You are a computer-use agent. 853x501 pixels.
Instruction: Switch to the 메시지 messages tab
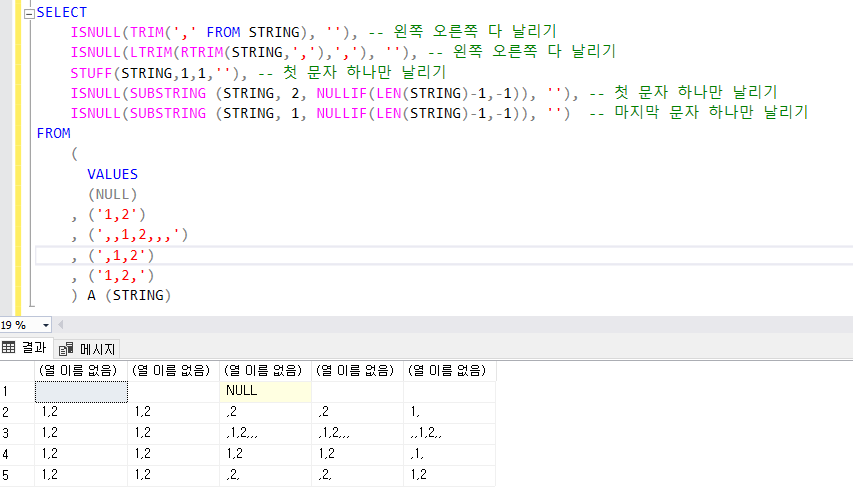tap(88, 349)
